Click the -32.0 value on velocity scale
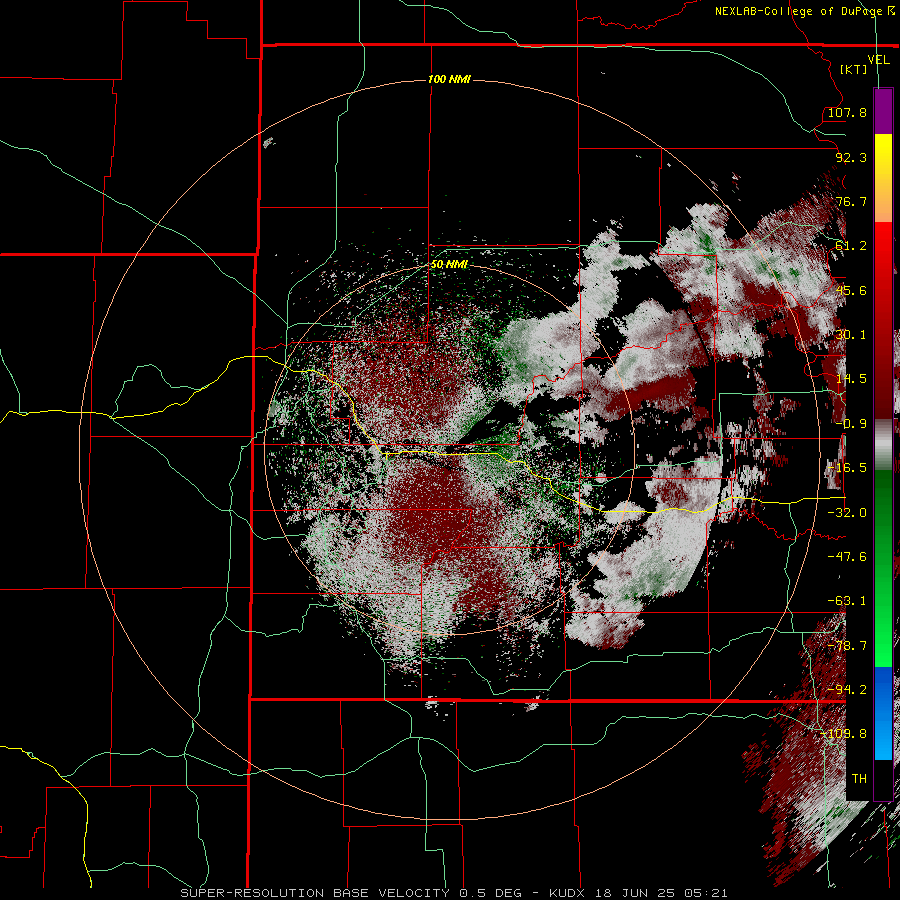This screenshot has height=900, width=900. tap(847, 513)
